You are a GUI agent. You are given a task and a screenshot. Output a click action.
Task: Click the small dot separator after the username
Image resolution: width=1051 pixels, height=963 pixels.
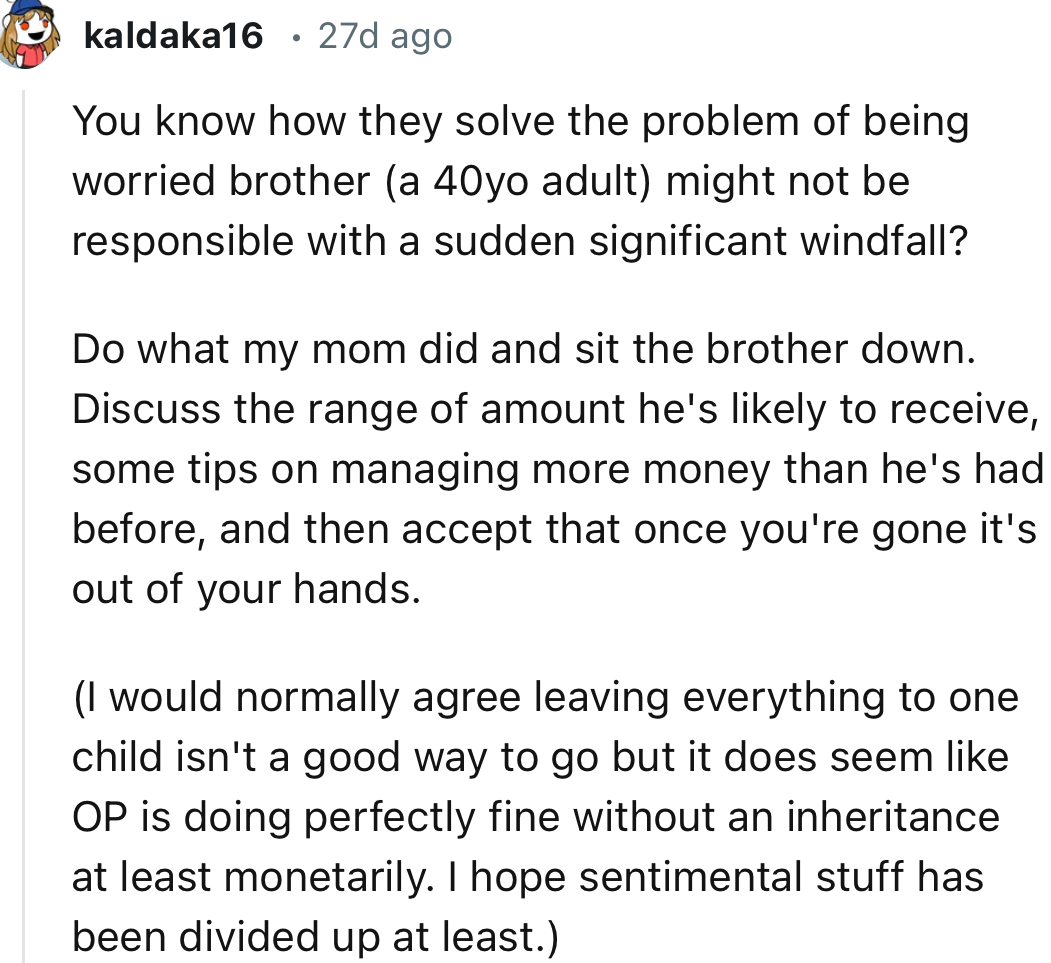(295, 36)
